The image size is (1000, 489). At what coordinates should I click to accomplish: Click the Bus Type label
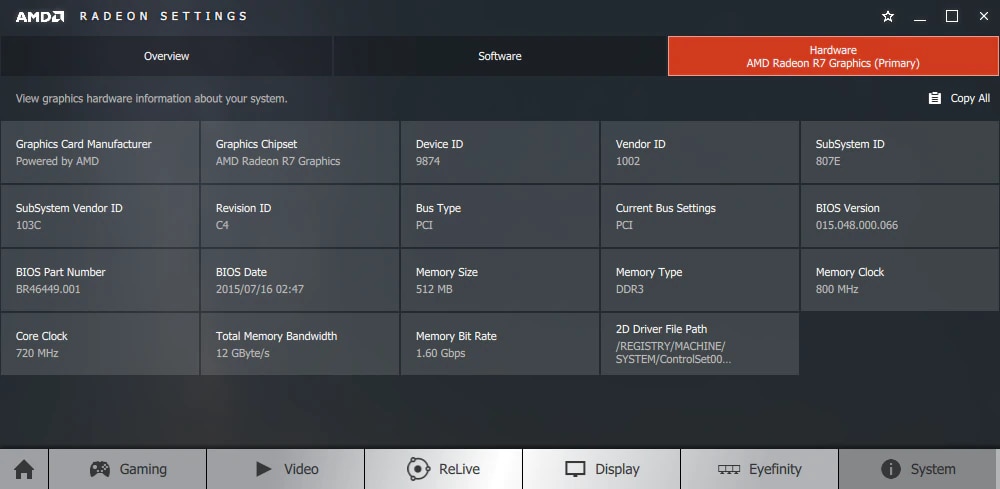(x=438, y=208)
